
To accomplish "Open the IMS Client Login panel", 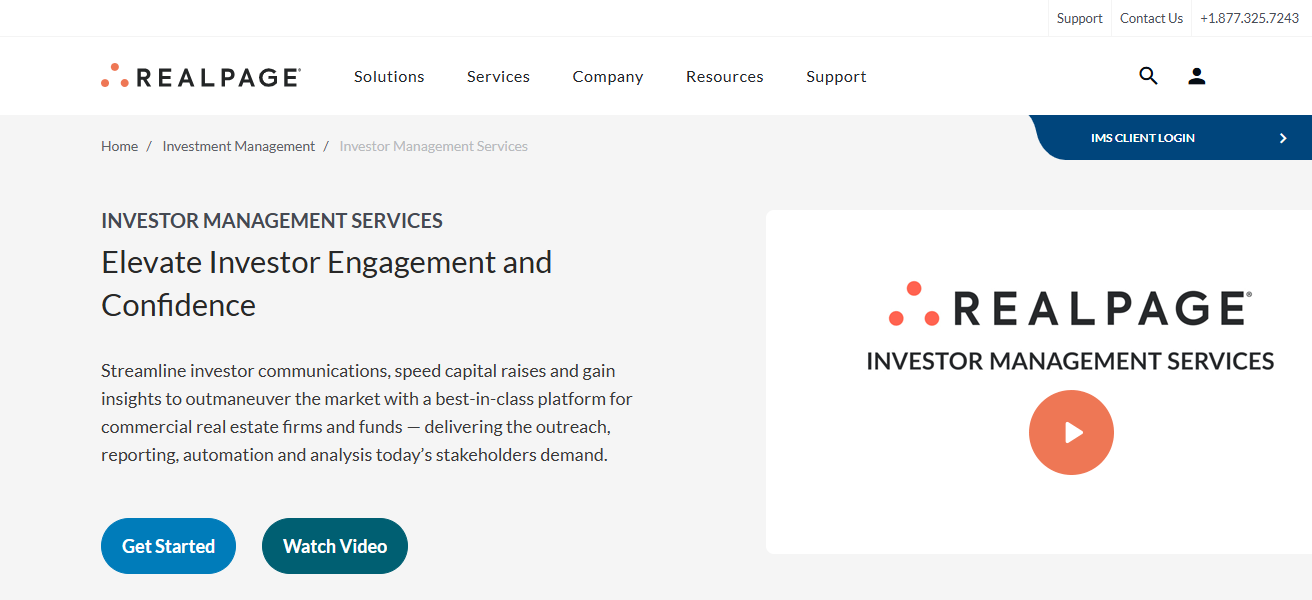I will coord(1143,138).
